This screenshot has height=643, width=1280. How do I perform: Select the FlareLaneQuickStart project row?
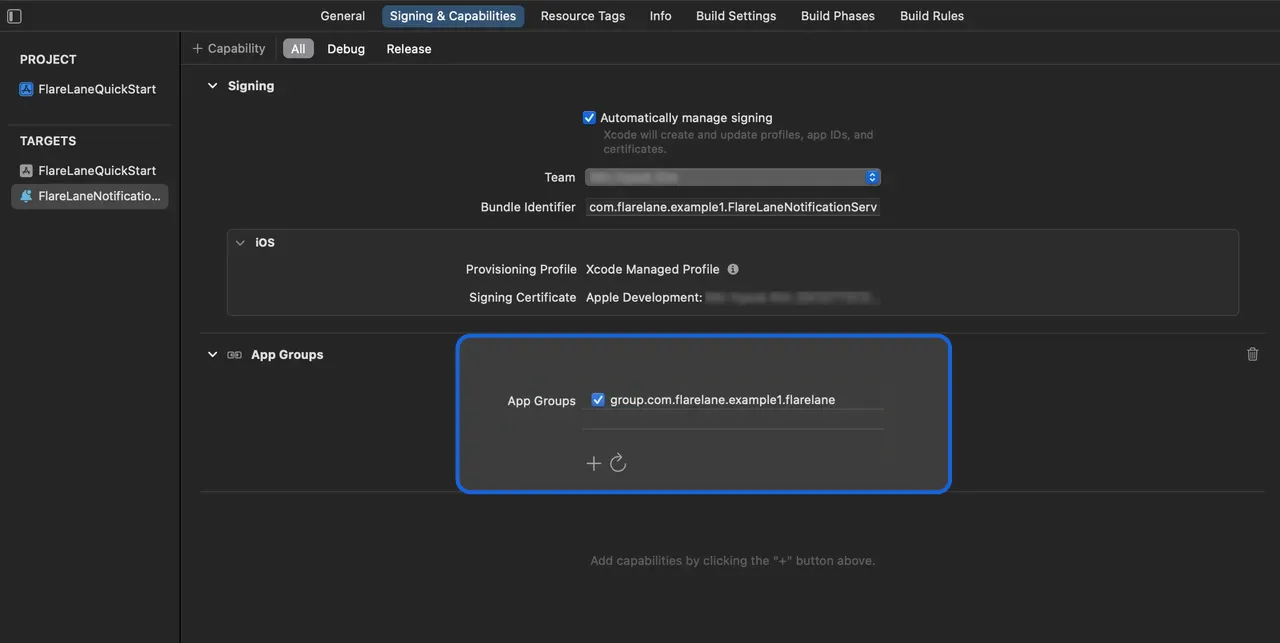(90, 89)
